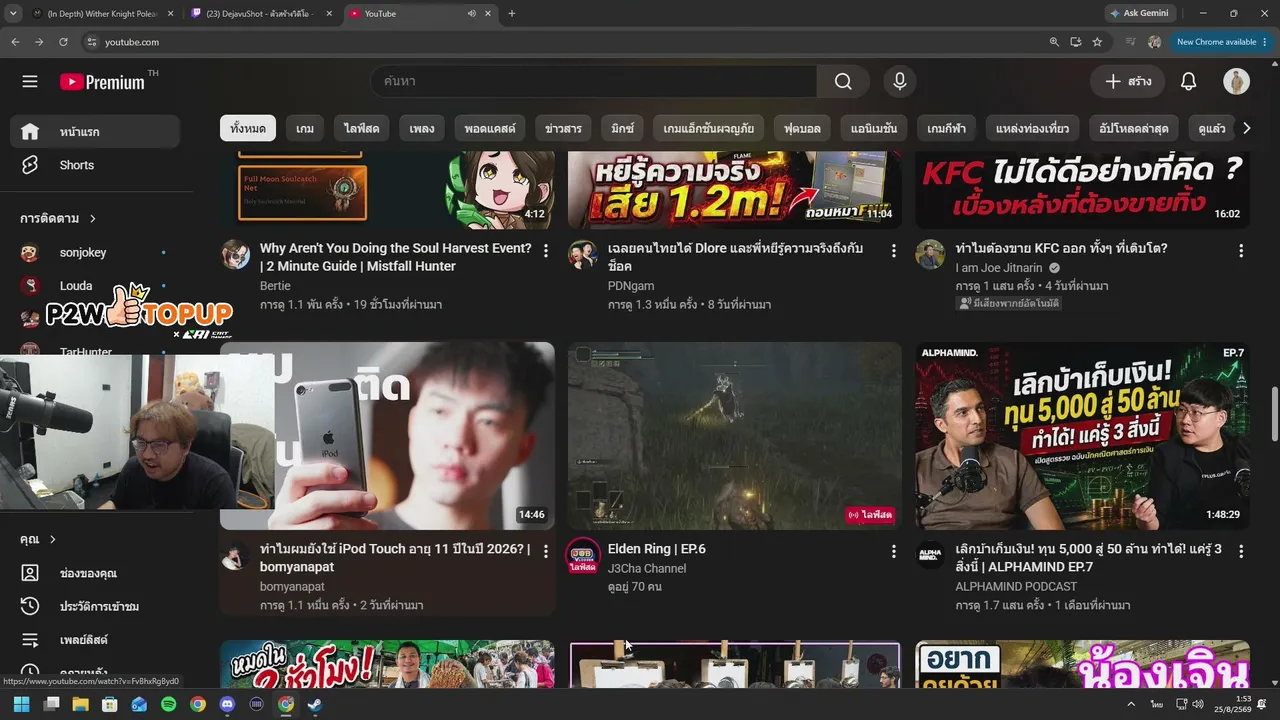Select the 'เกม' filter chip
Screen dimensions: 1280x720
tap(305, 129)
